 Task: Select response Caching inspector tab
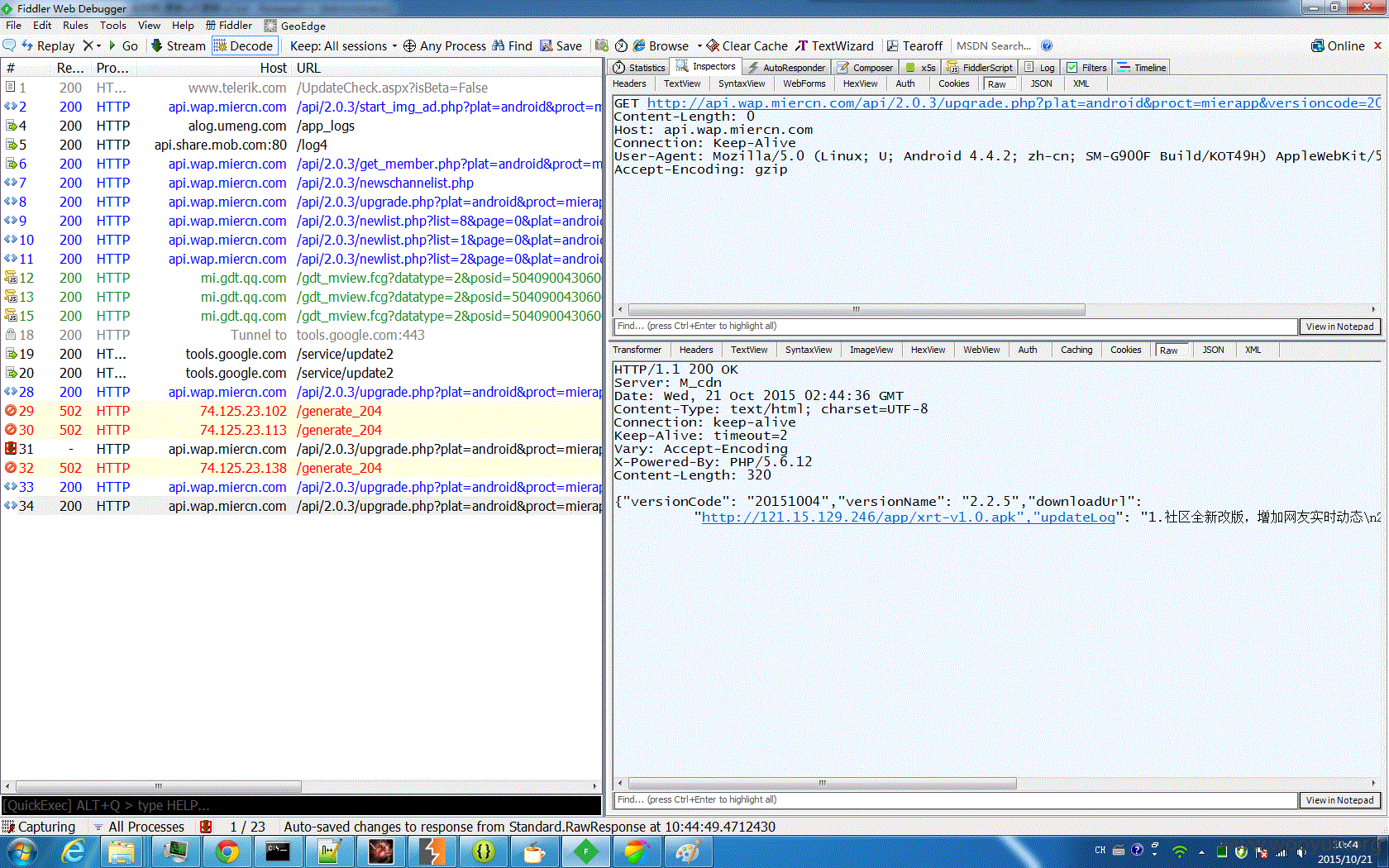(1076, 350)
